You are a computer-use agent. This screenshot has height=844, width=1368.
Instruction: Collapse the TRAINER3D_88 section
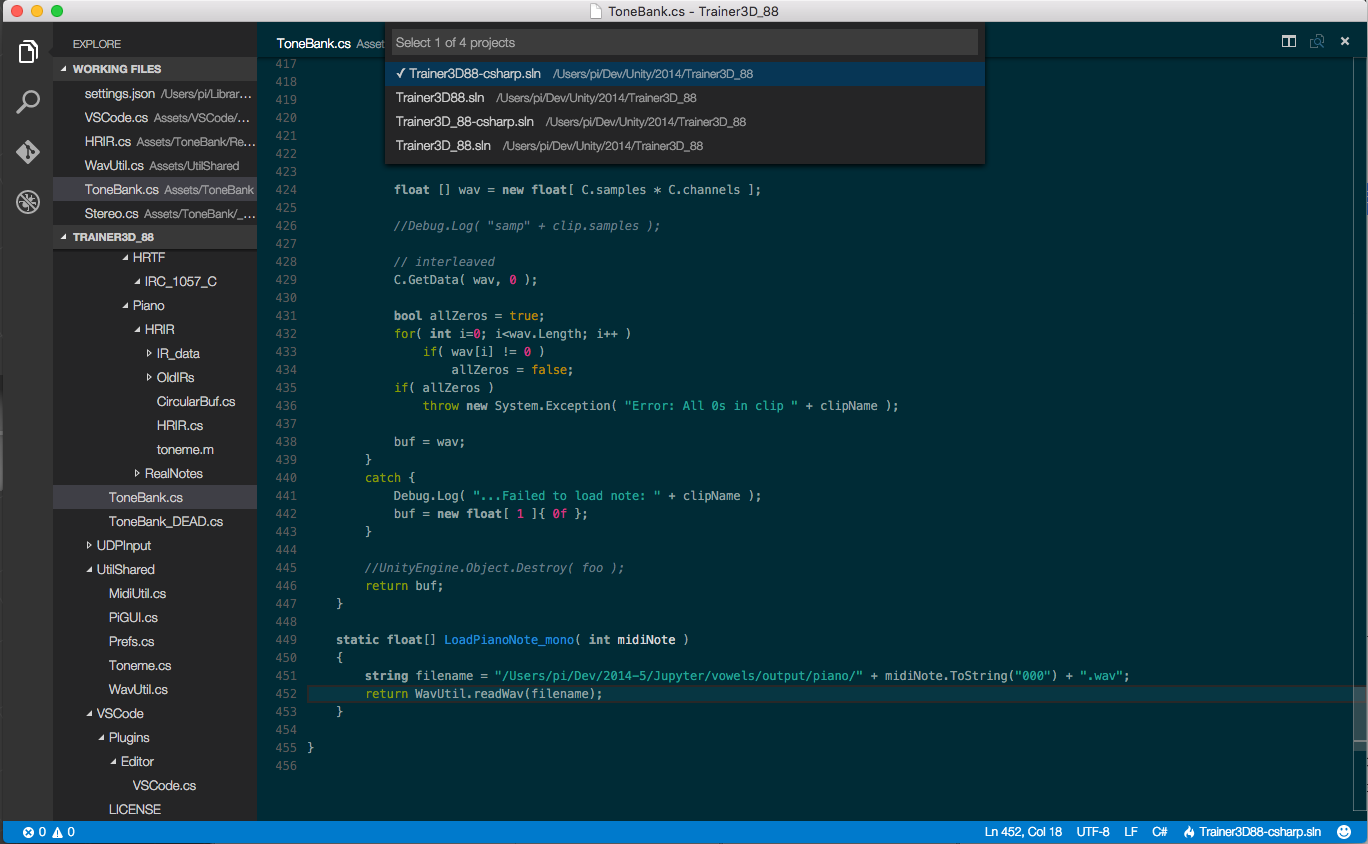tap(65, 237)
